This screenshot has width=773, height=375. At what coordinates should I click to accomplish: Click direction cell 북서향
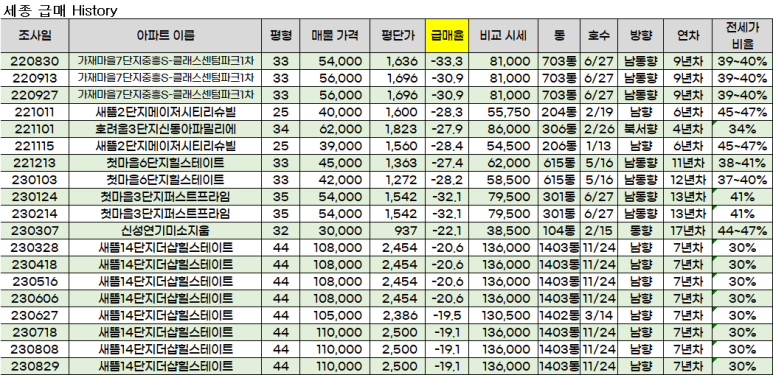[641, 129]
